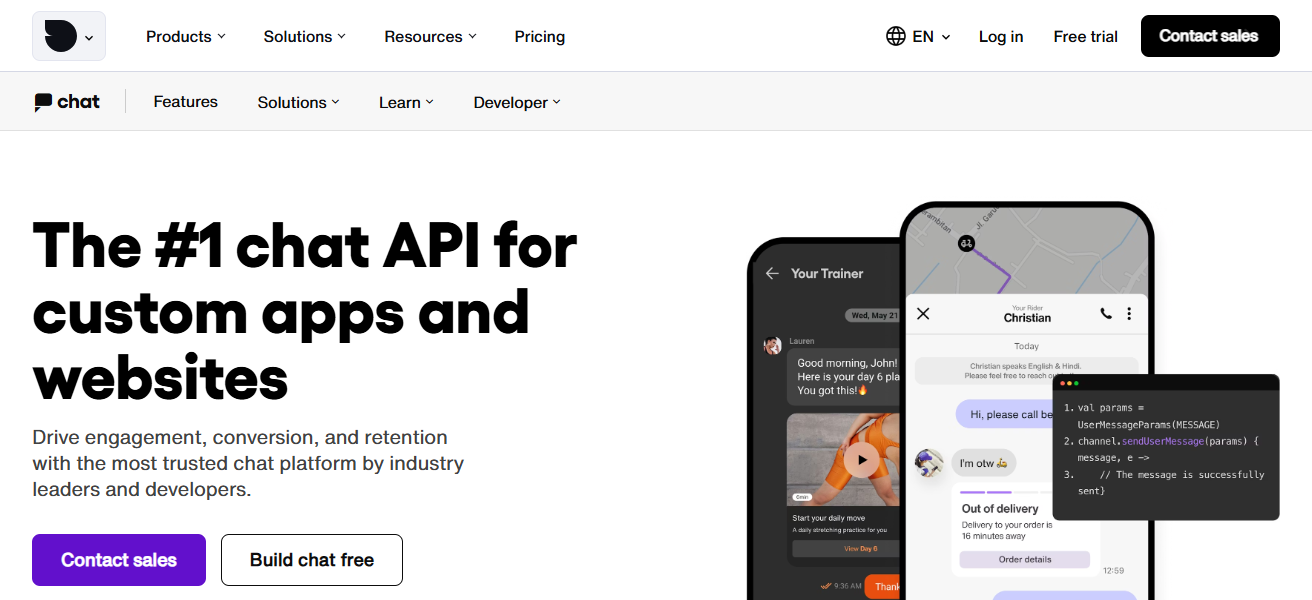The image size is (1312, 600).
Task: Open the Resources dropdown
Action: (430, 37)
